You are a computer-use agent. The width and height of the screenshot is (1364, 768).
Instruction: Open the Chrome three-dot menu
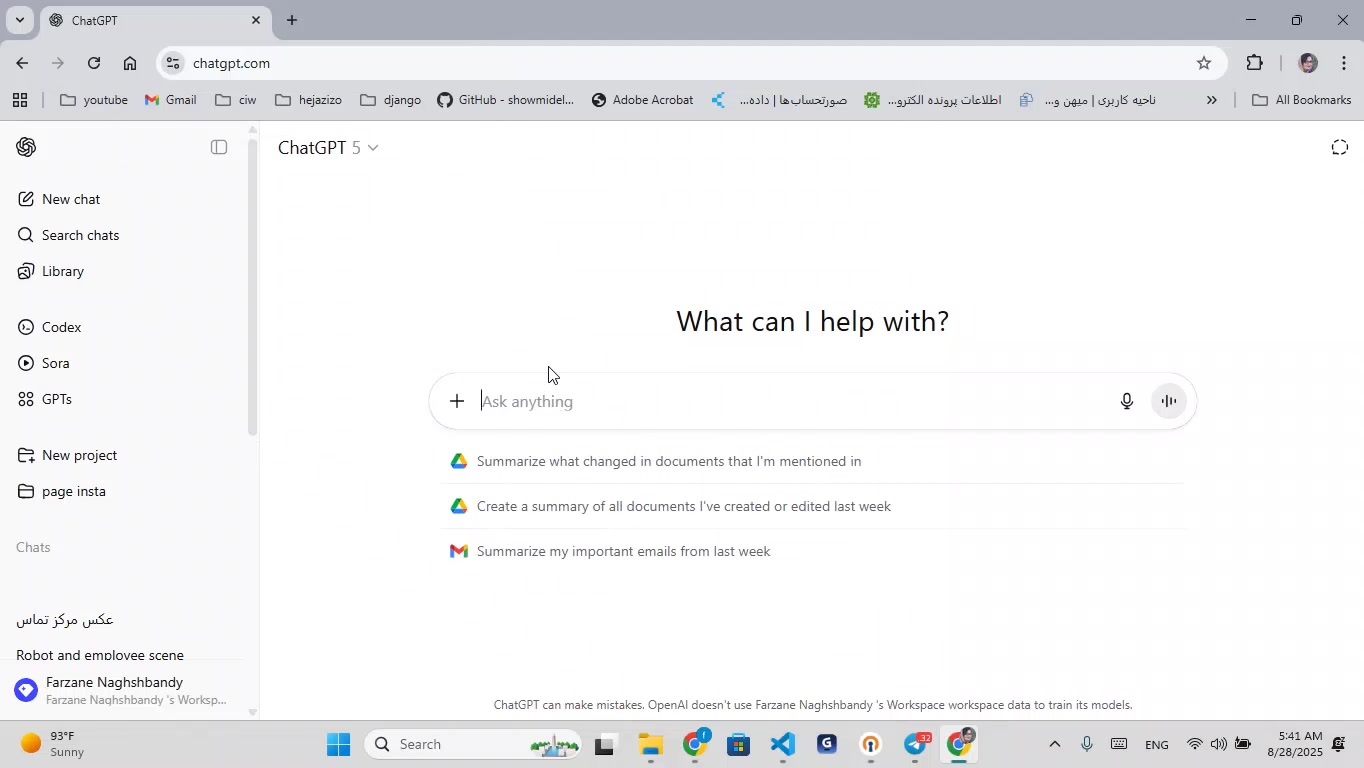coord(1343,63)
